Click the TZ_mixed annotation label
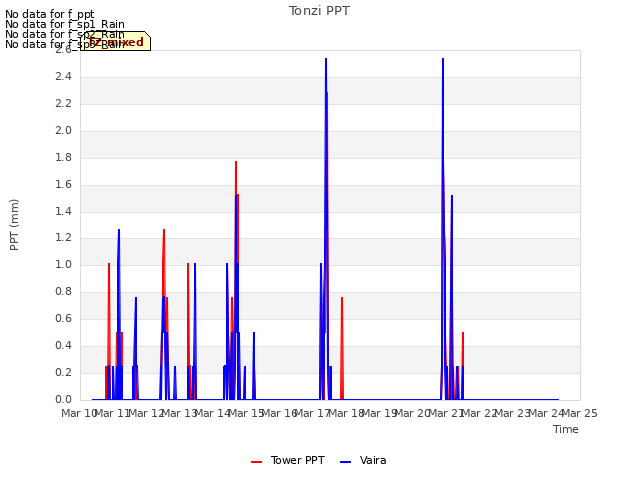This screenshot has height=480, width=640. (x=116, y=41)
